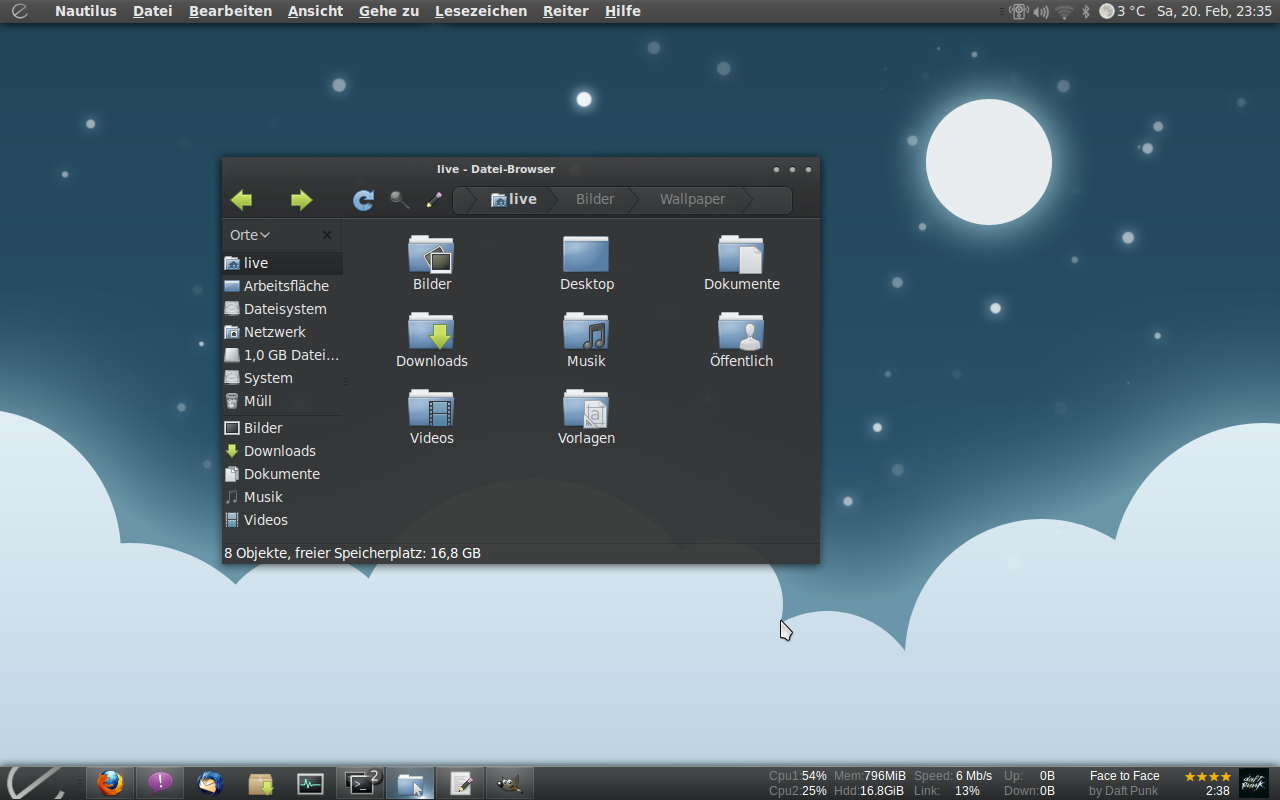
Task: Open the Hilfe menu
Action: point(623,11)
